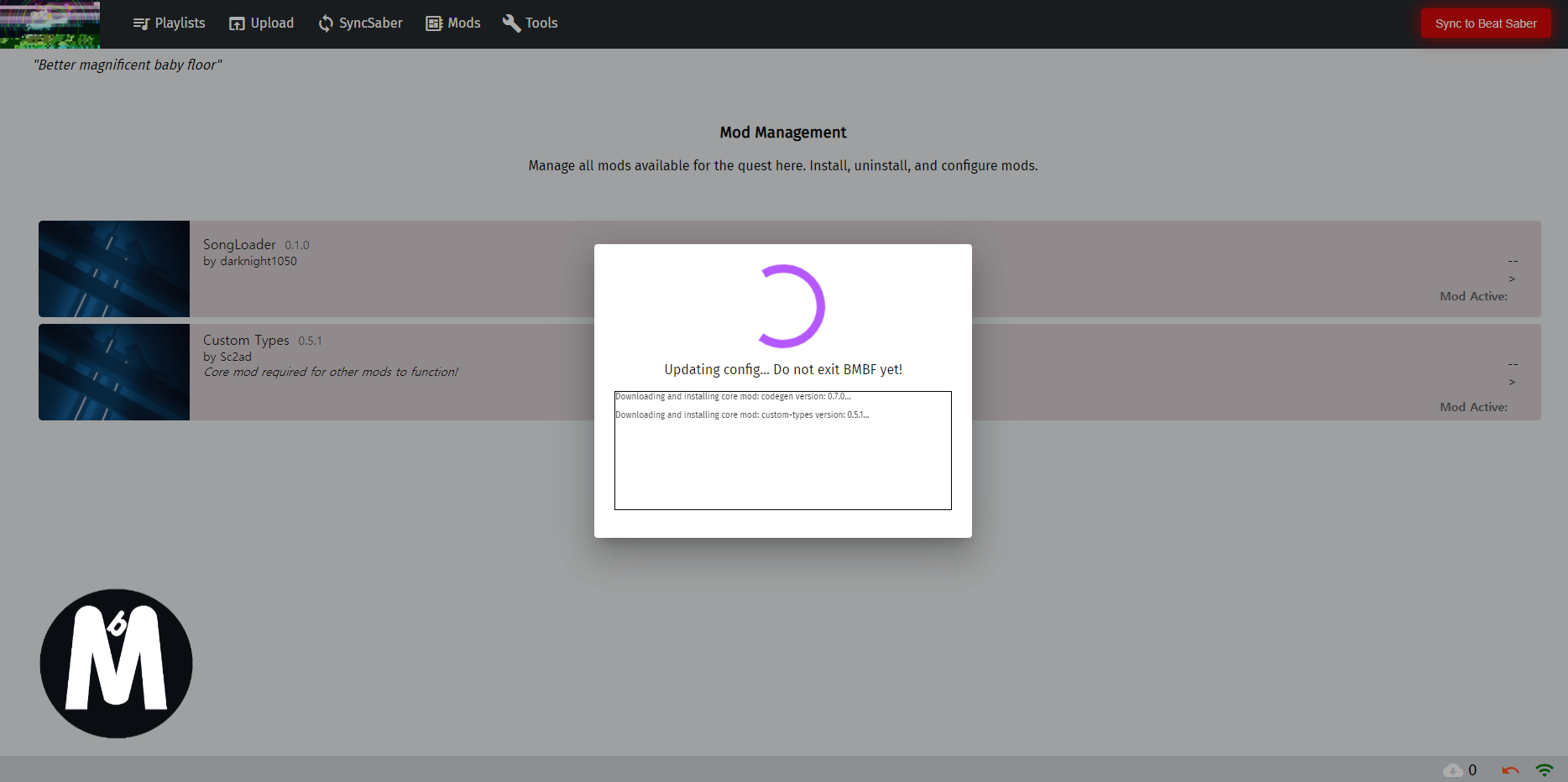Click the custom-types version 0.5.1 log line
The width and height of the screenshot is (1568, 782).
742,414
